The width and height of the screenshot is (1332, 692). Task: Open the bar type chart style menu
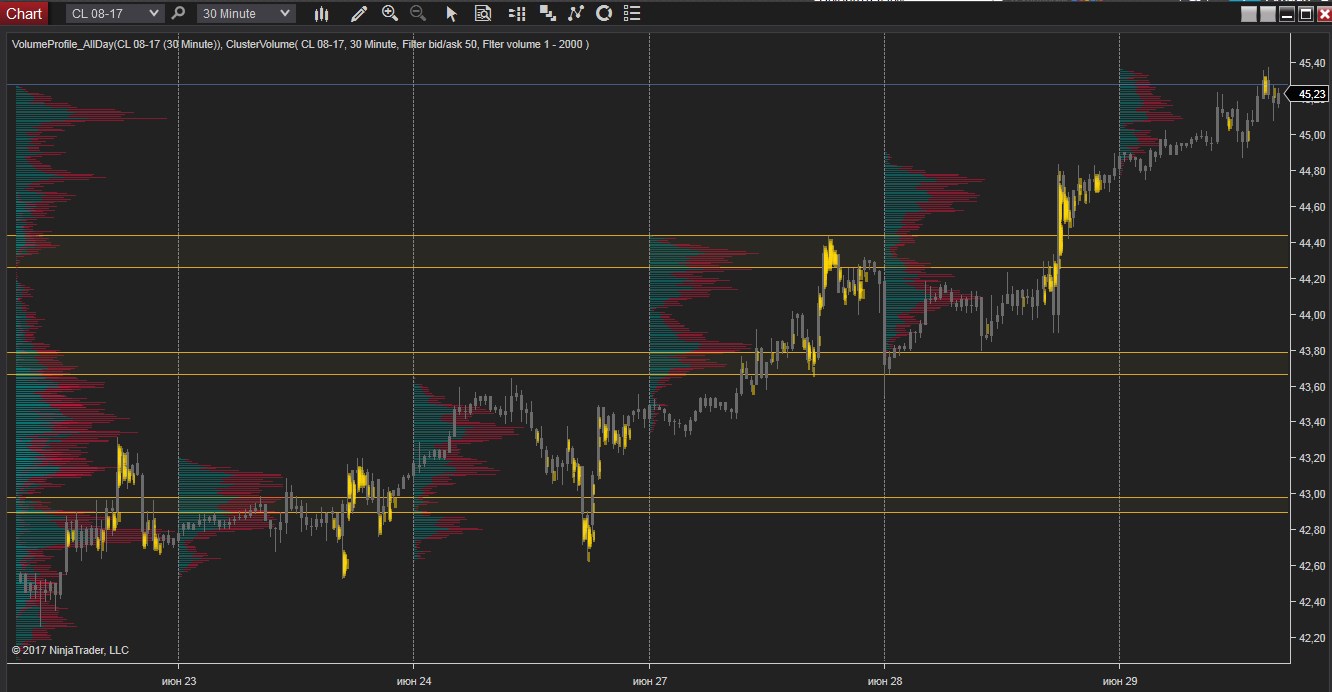click(321, 14)
